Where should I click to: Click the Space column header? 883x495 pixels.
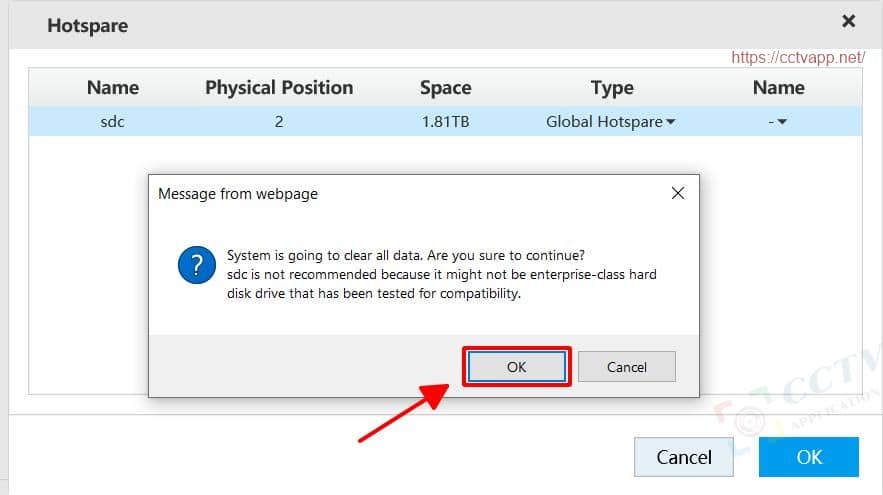(445, 88)
